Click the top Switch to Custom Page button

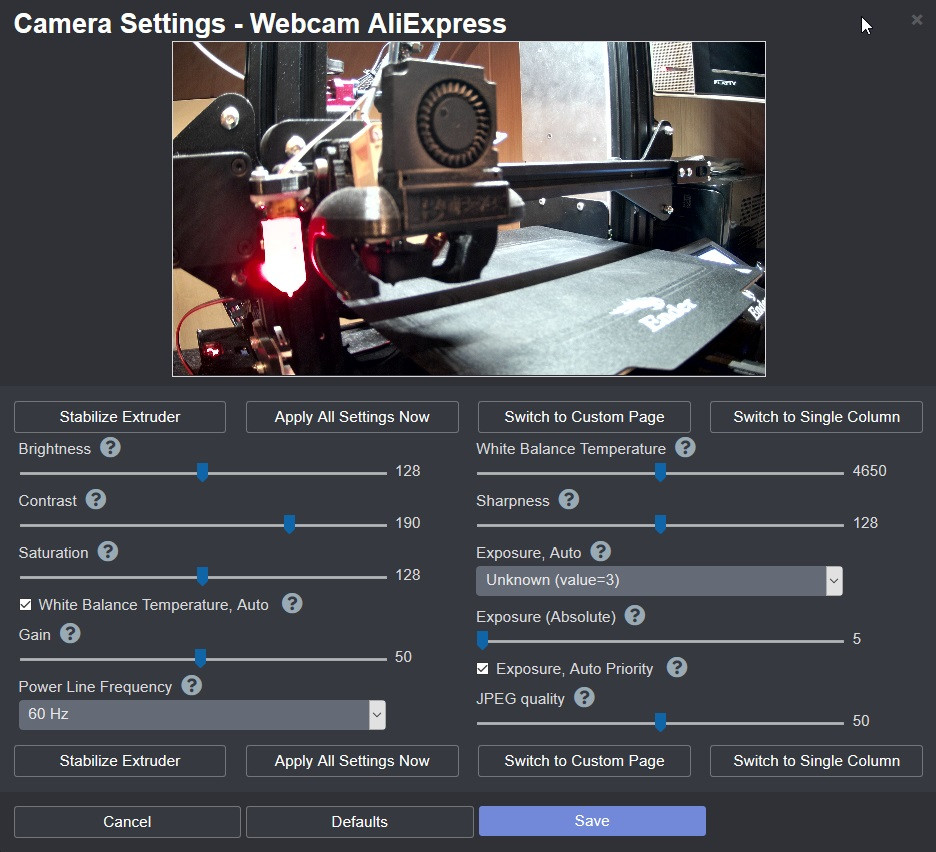coord(584,417)
